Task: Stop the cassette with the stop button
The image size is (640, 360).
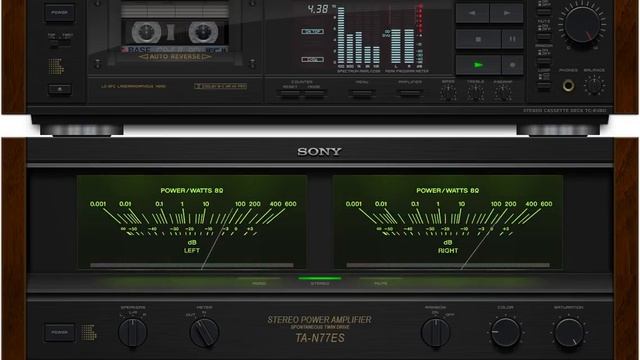Action: (478, 39)
